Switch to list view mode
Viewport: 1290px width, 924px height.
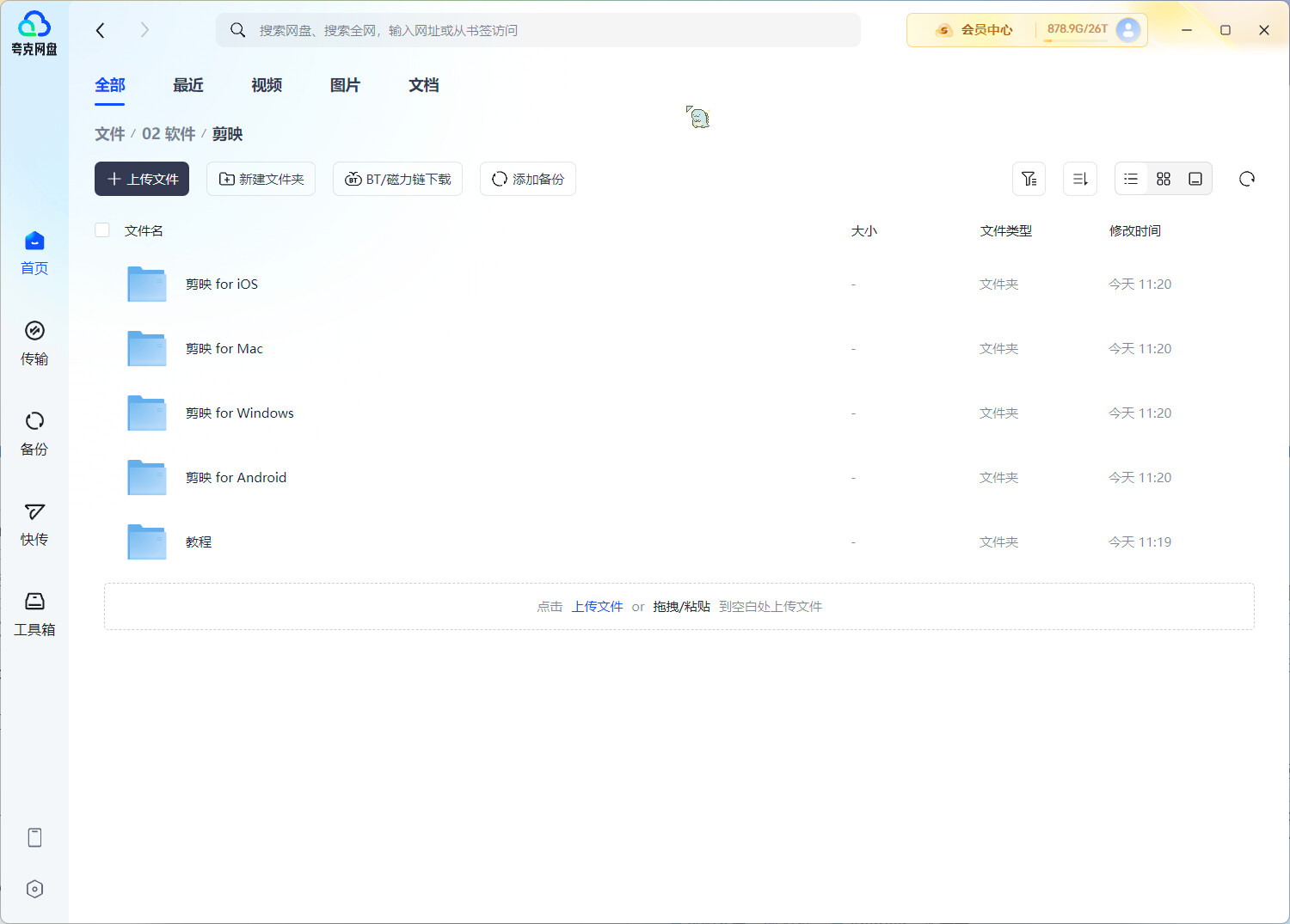tap(1131, 179)
